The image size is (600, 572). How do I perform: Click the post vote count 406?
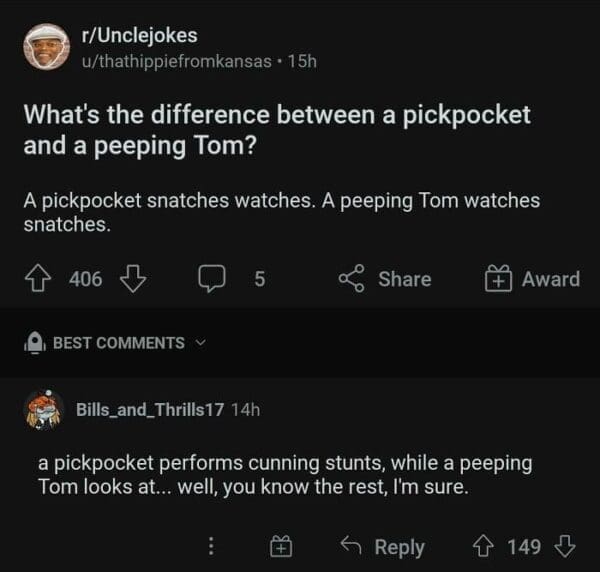[x=86, y=279]
